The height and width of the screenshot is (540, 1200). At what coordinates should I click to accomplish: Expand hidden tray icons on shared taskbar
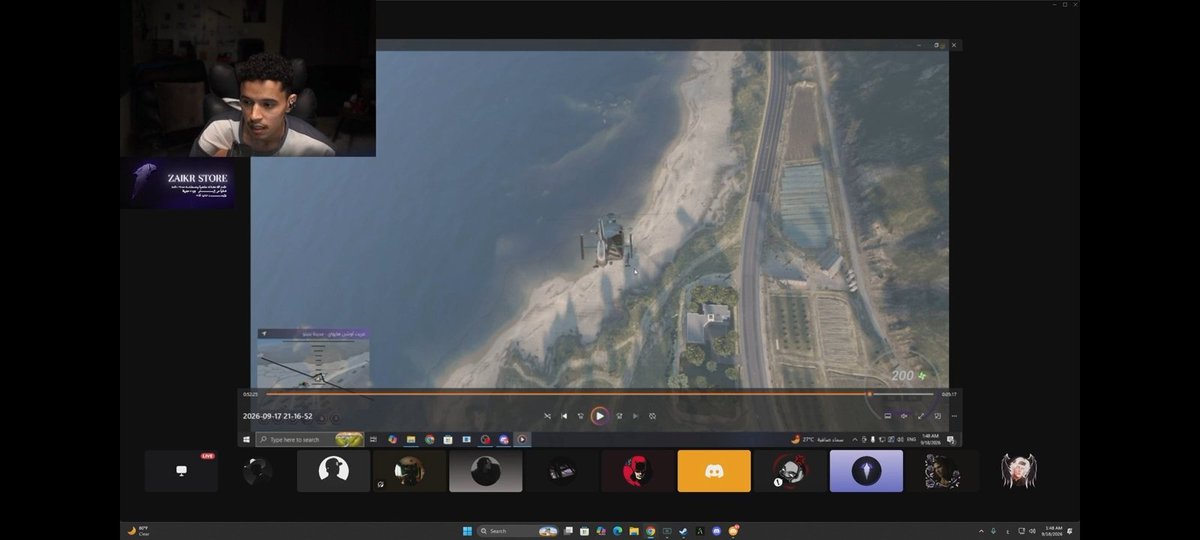point(854,439)
